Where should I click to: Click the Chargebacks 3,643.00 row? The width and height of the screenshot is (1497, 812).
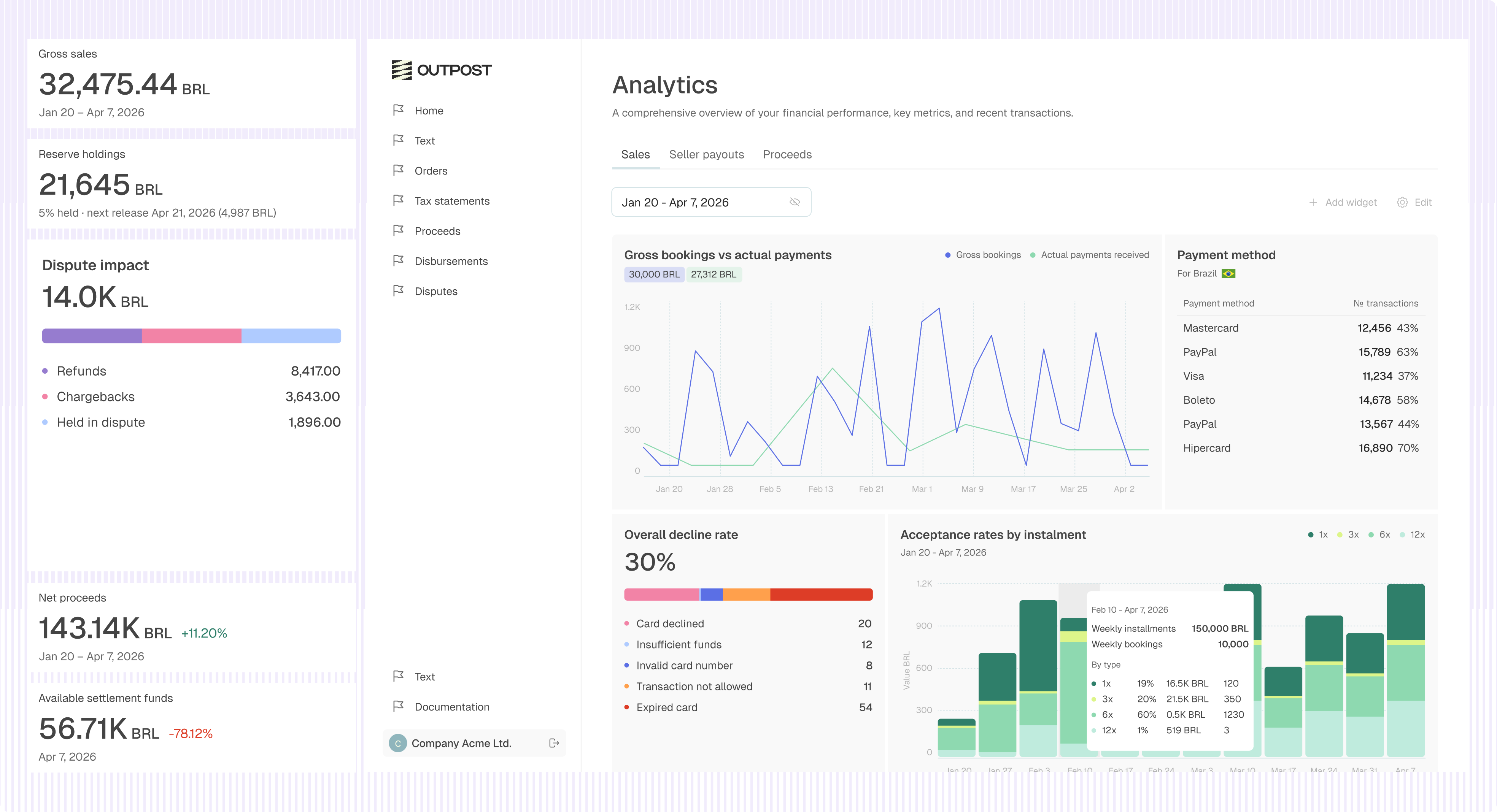coord(191,397)
